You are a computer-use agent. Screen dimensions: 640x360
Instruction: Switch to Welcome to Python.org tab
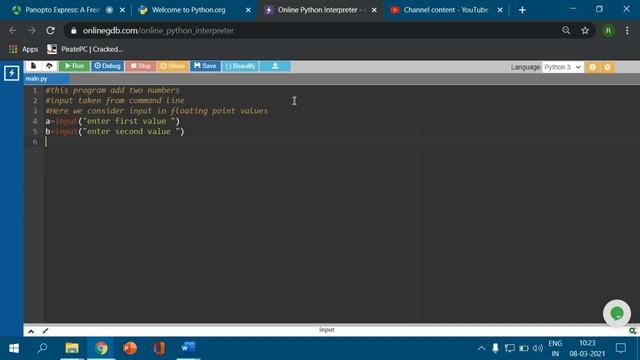[188, 10]
